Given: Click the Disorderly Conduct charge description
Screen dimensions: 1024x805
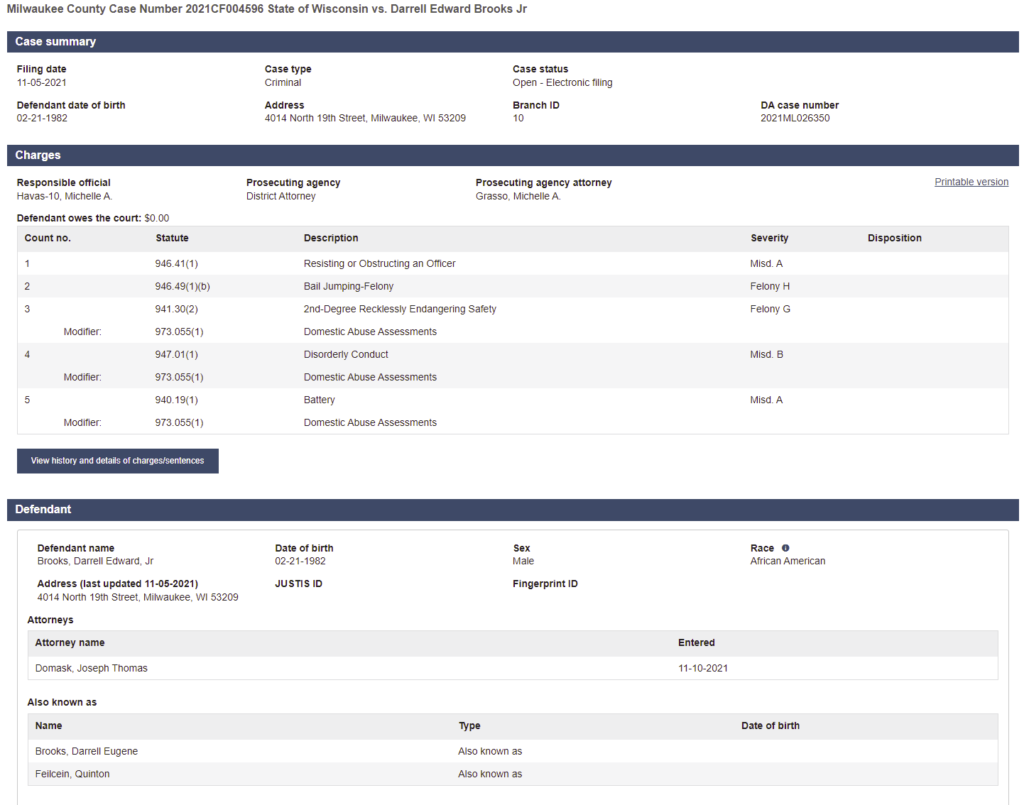Looking at the screenshot, I should [x=346, y=355].
